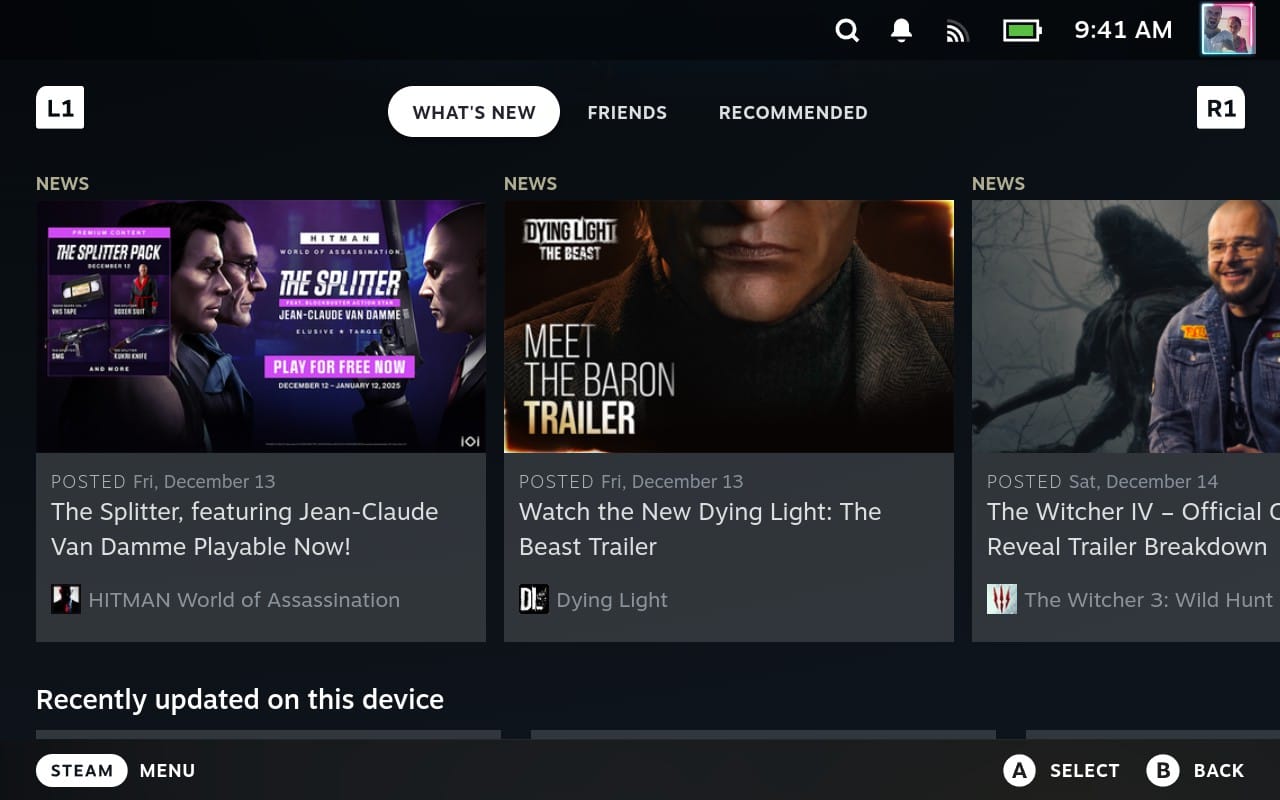Screen dimensions: 1280x800
Task: Open the Witcher IV Reveal Trailer Breakdown headline
Action: (x=1133, y=529)
